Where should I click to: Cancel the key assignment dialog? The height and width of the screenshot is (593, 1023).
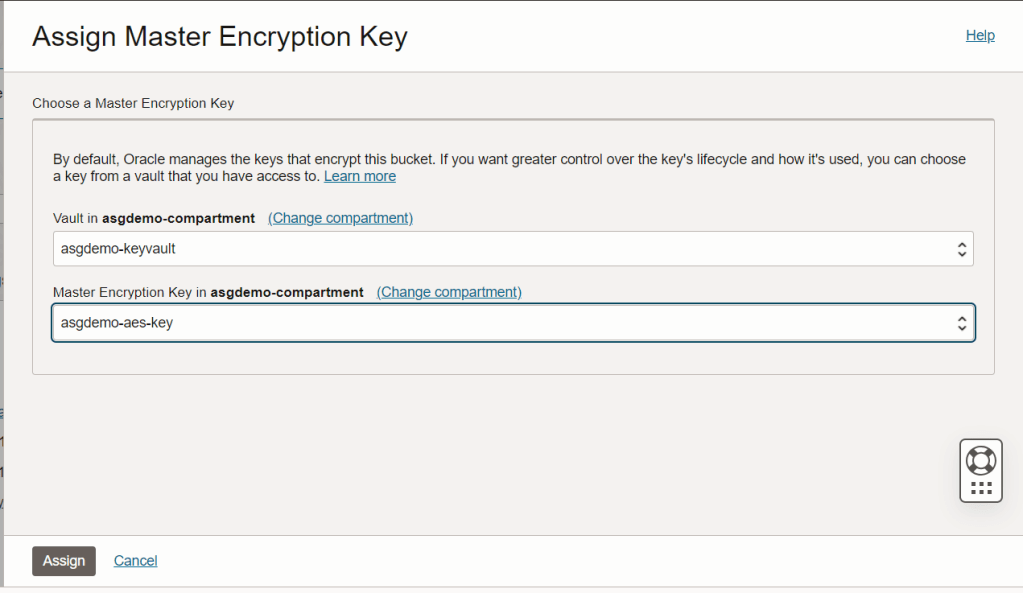135,561
